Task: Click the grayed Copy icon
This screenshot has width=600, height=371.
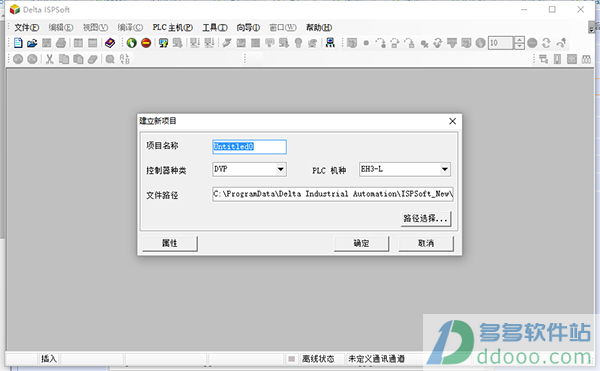Action: click(x=64, y=59)
